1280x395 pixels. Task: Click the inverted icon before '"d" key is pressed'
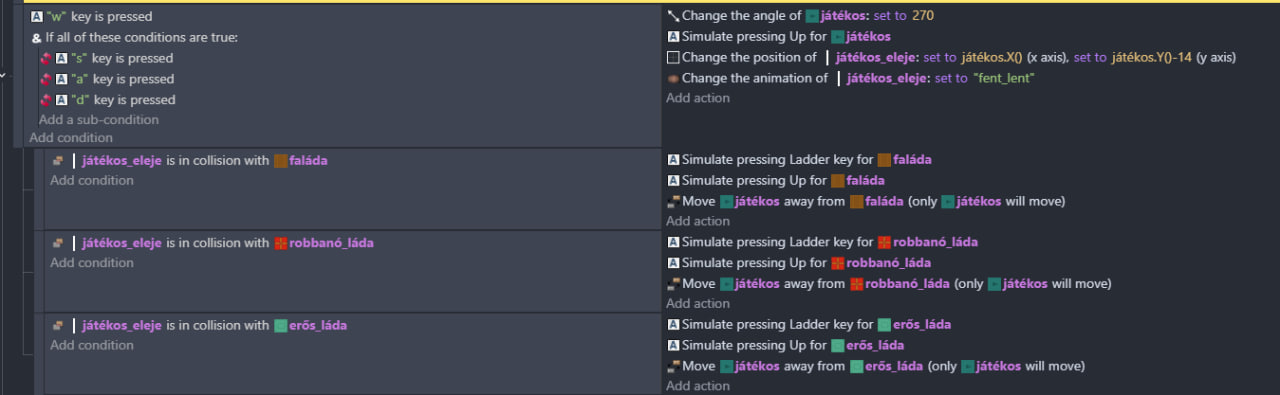[45, 100]
